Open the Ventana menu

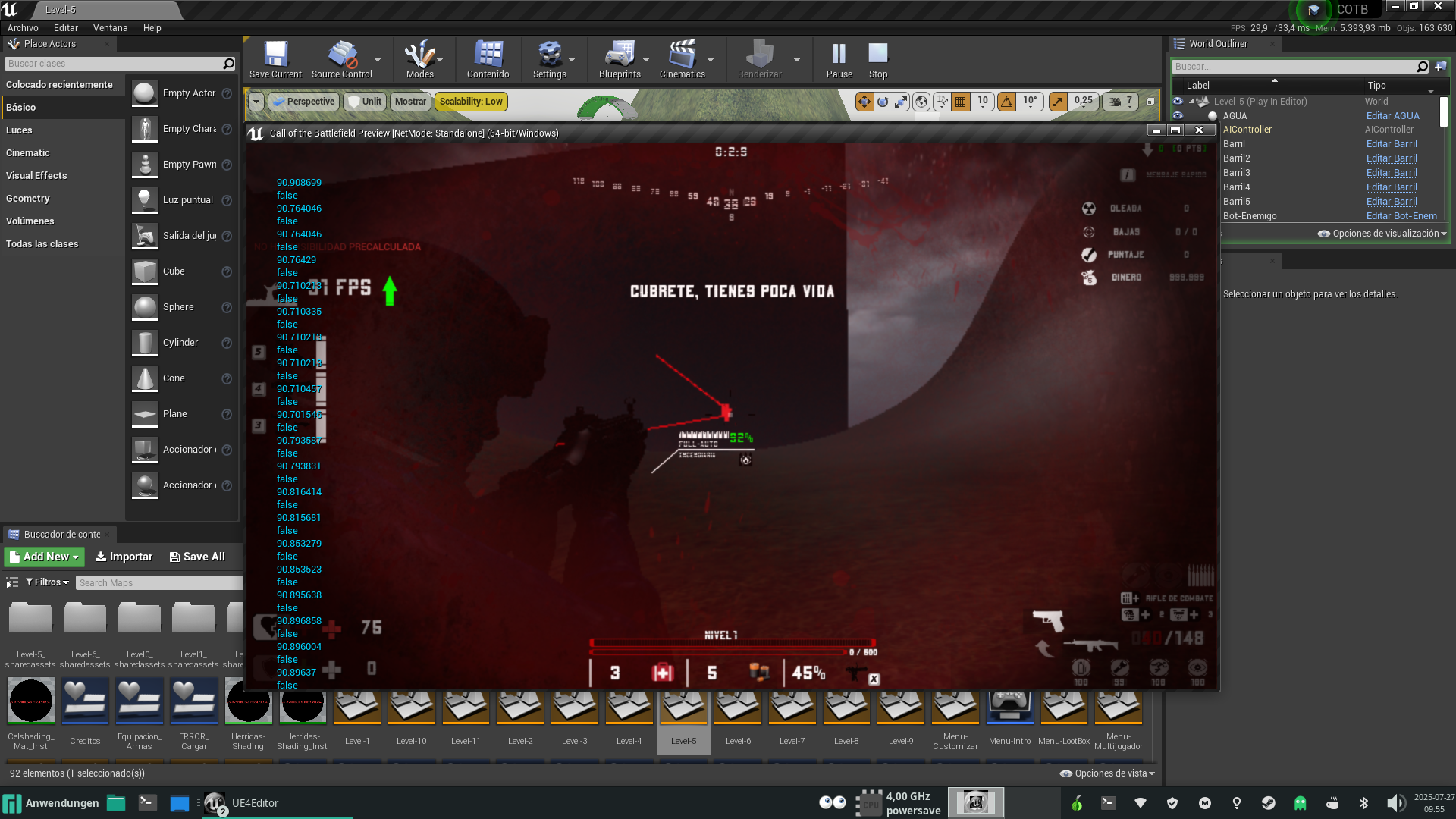point(110,28)
